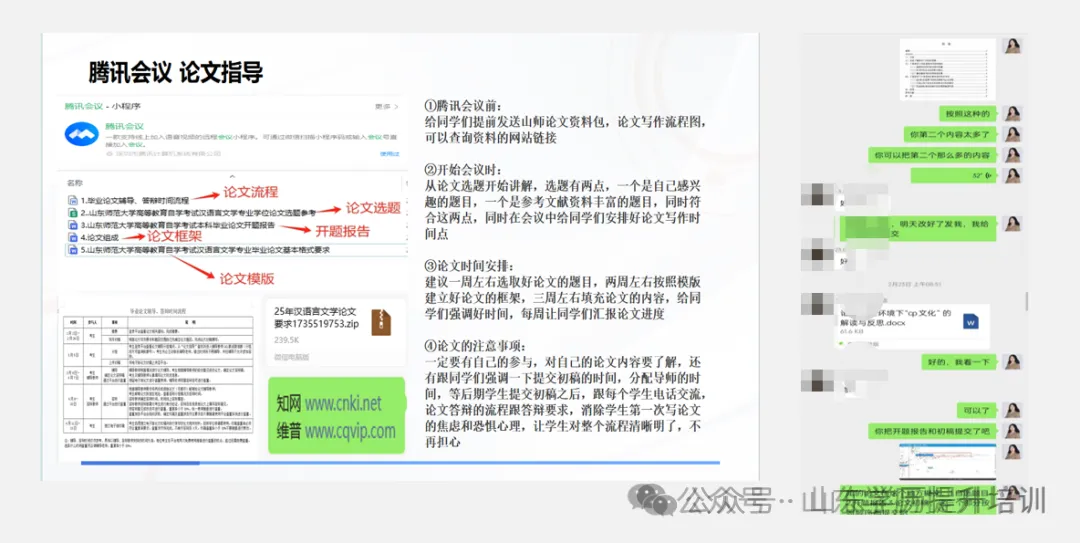Select file 5 毕业论文基本格式要求

(236, 250)
